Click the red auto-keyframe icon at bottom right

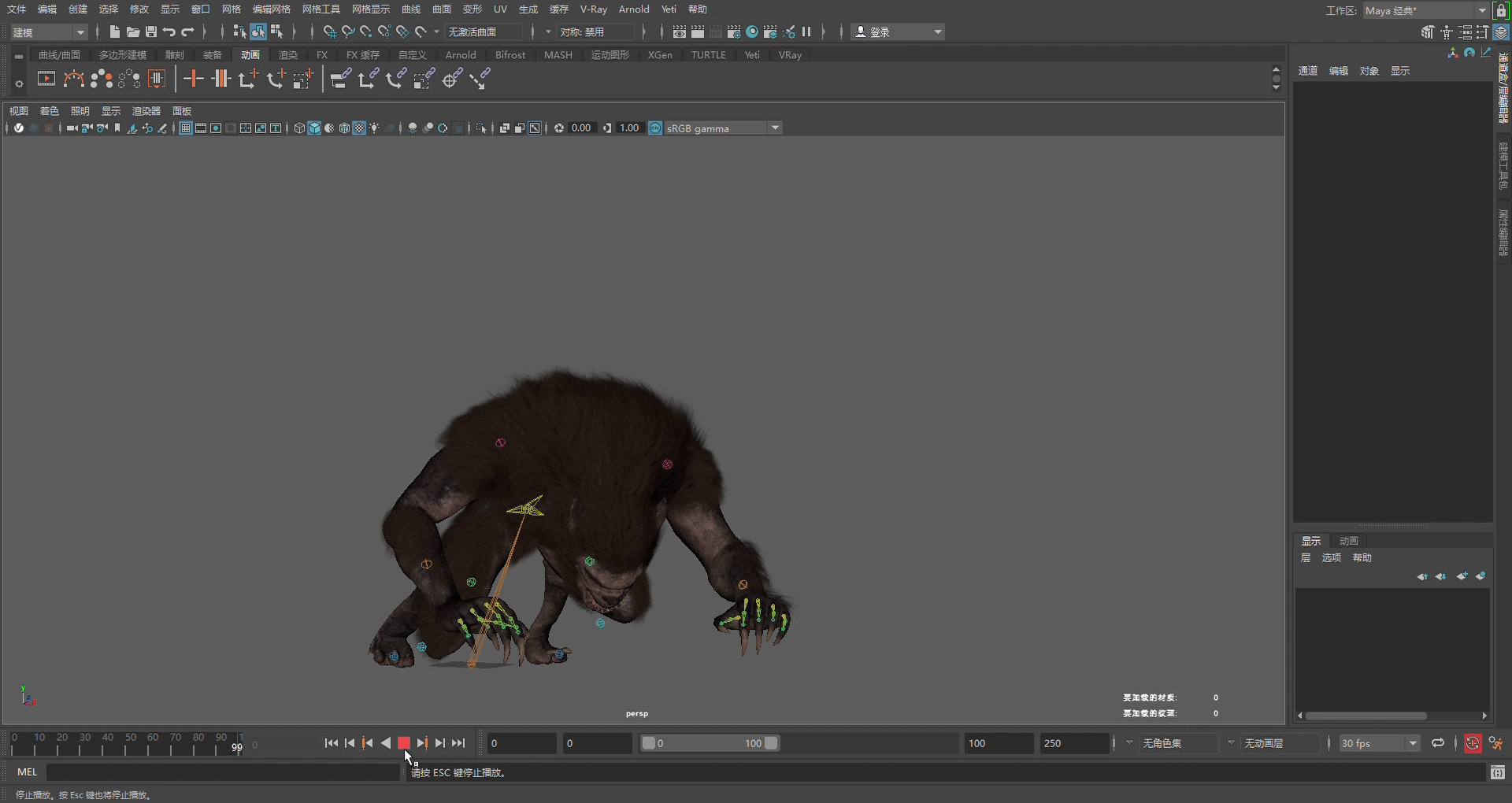(1473, 743)
